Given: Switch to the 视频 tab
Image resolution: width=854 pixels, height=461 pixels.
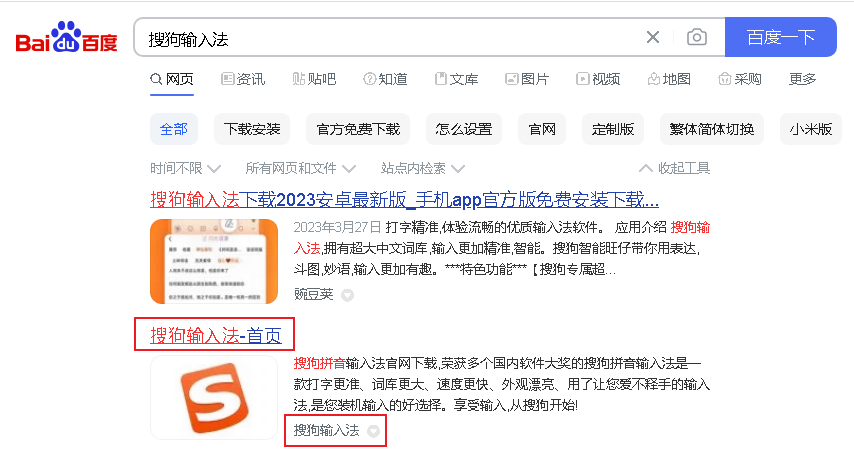Looking at the screenshot, I should pos(599,80).
